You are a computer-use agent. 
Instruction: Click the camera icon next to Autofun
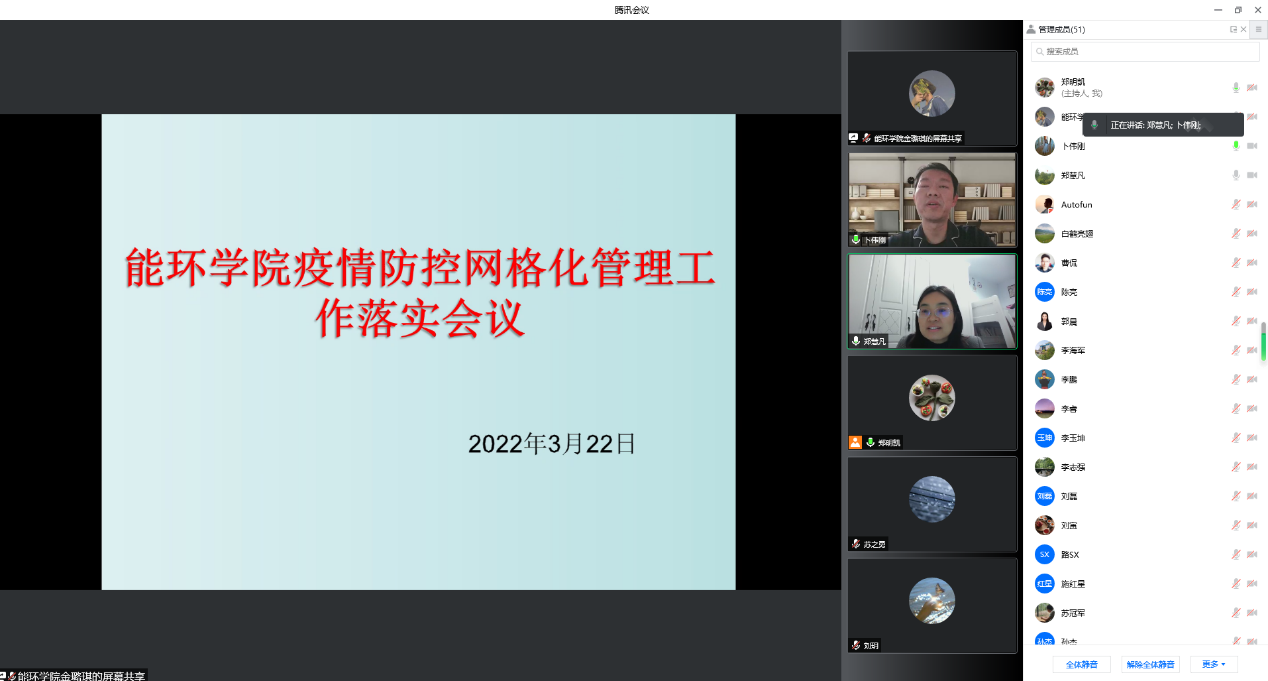point(1251,205)
